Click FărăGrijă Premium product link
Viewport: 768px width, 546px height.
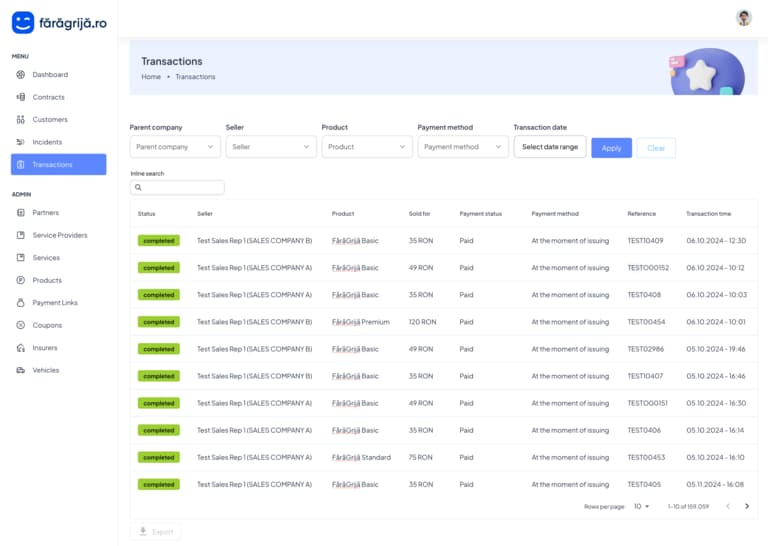[360, 322]
